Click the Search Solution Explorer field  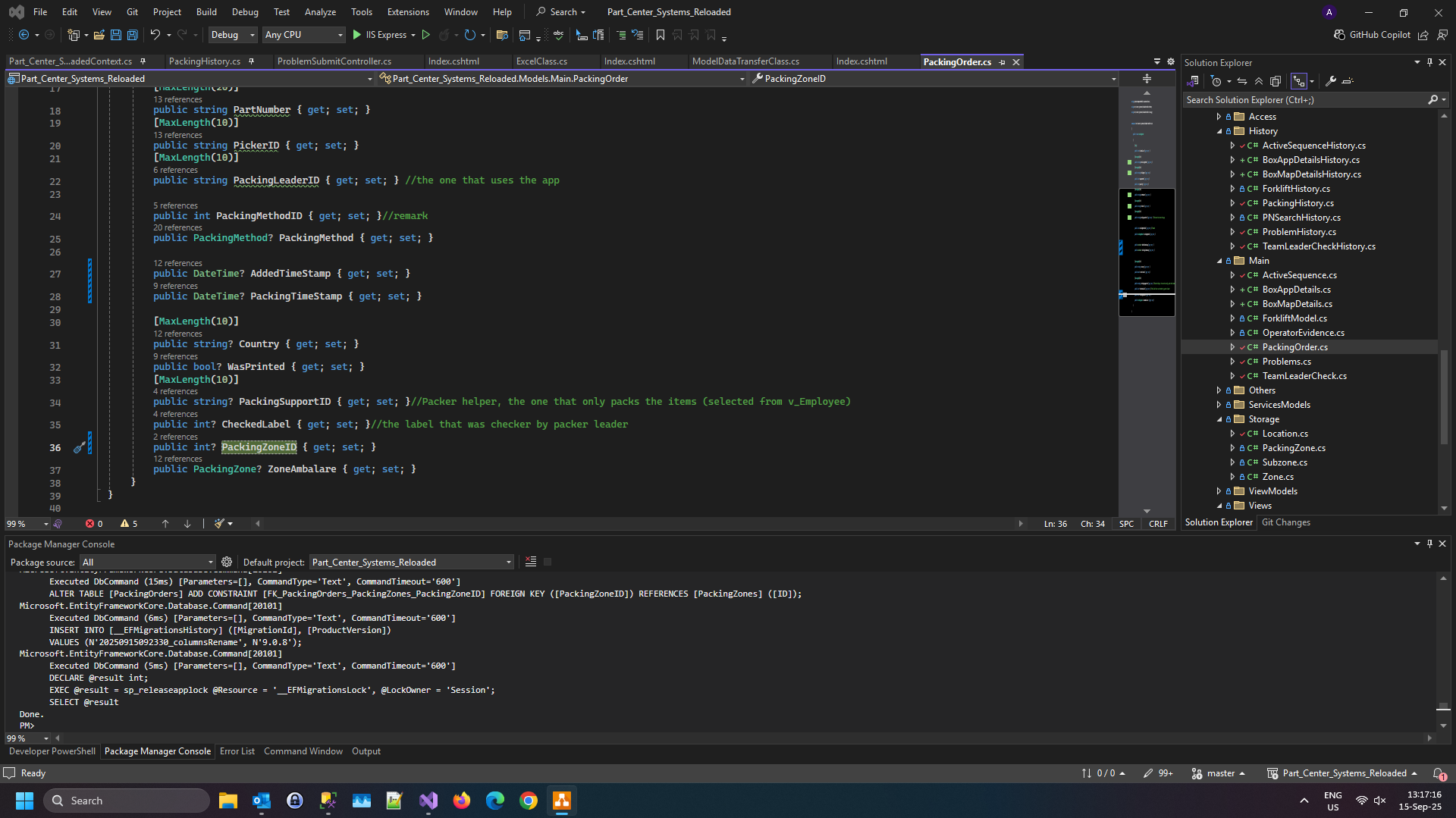(x=1304, y=100)
